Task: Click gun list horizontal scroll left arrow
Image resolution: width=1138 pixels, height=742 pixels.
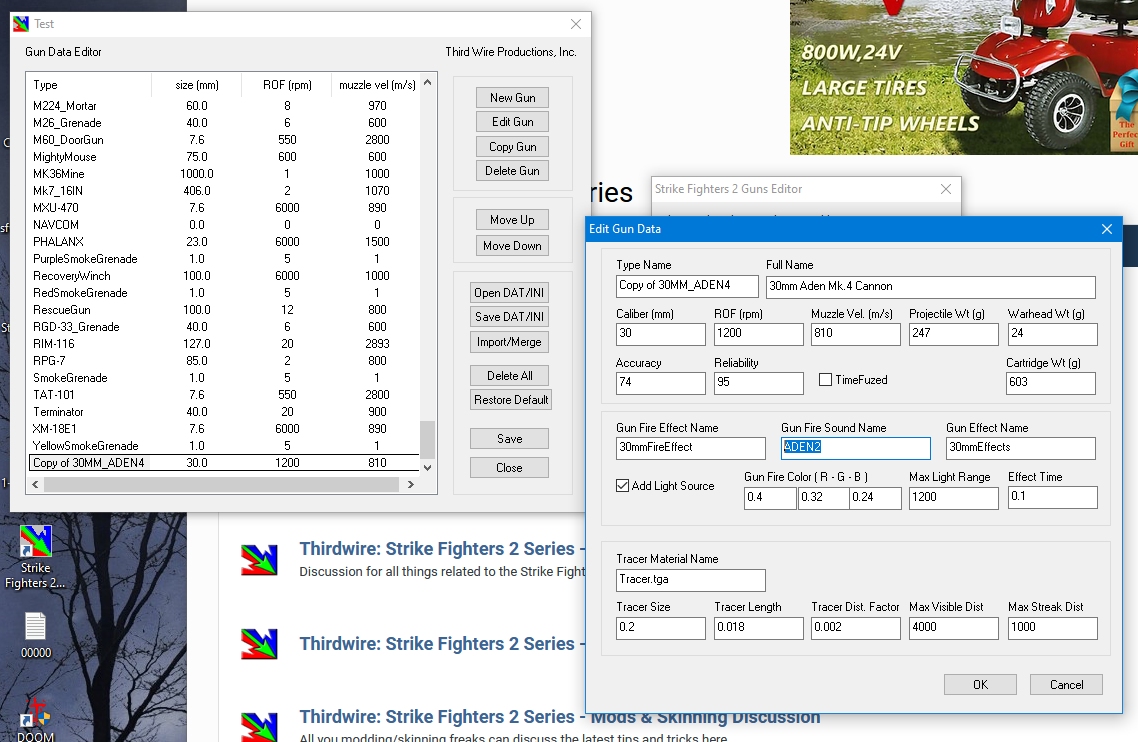Action: 36,484
